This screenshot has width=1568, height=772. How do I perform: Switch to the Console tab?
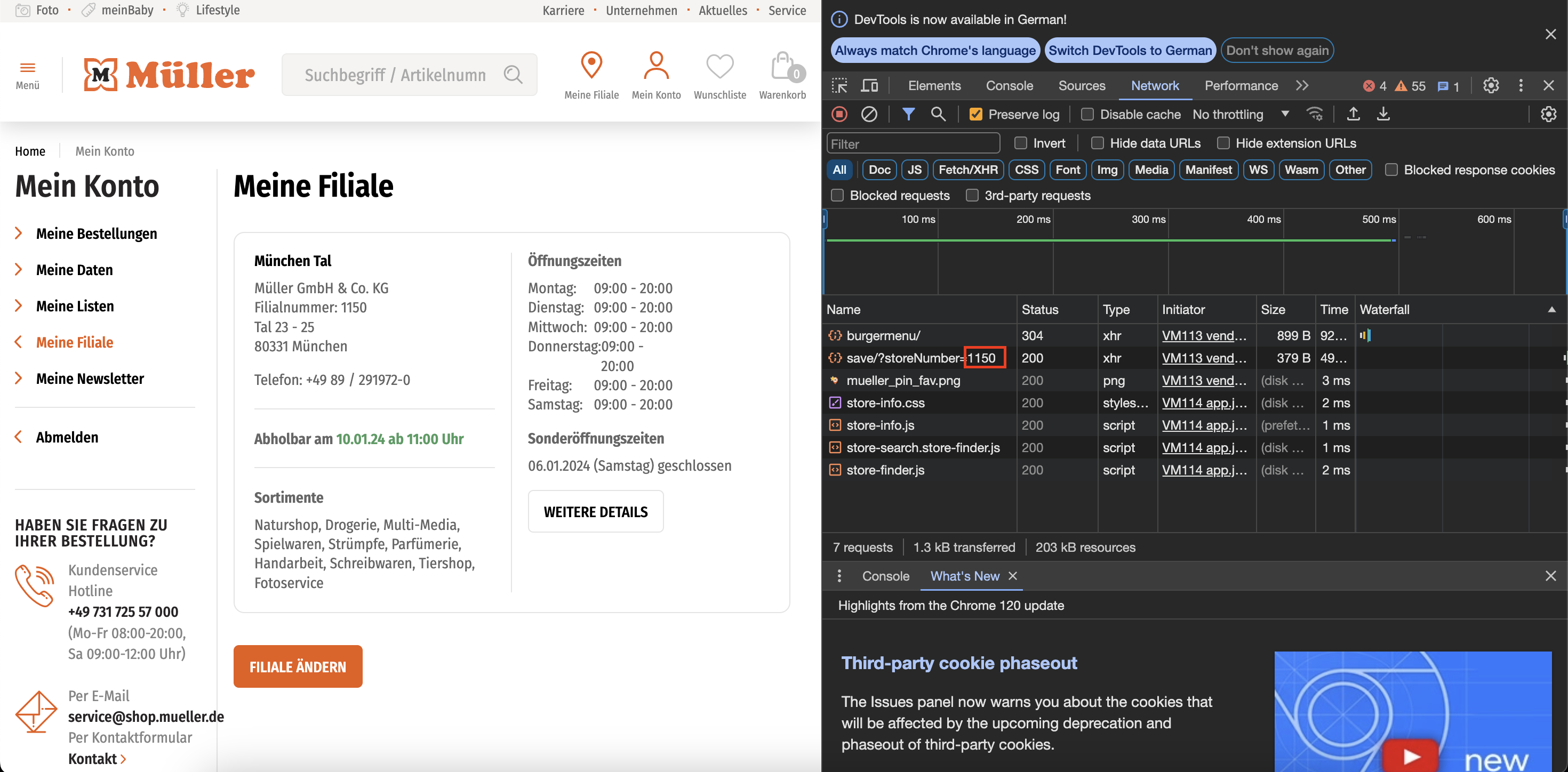[x=1009, y=86]
